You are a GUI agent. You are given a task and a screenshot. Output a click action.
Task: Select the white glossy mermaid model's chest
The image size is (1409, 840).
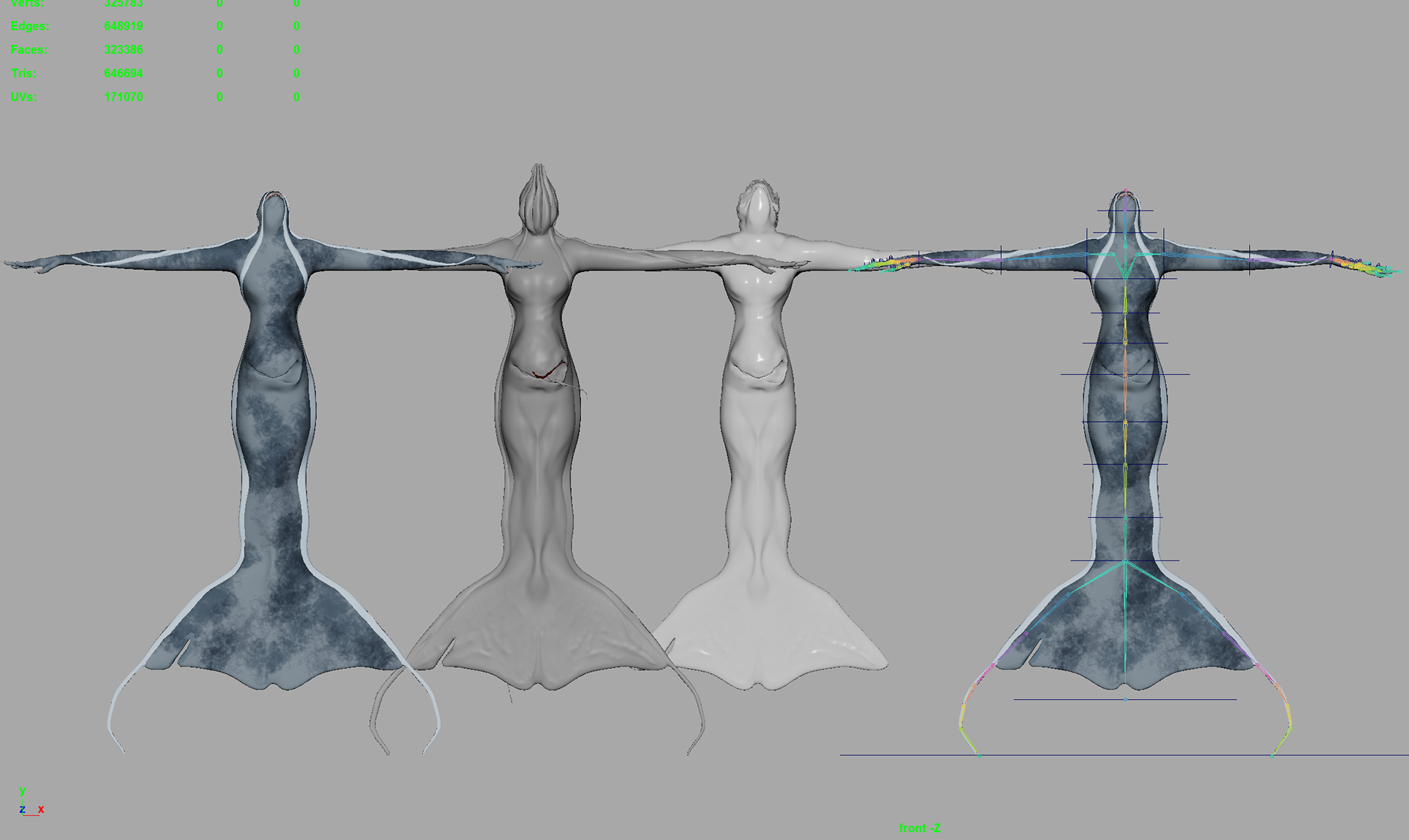(x=757, y=286)
